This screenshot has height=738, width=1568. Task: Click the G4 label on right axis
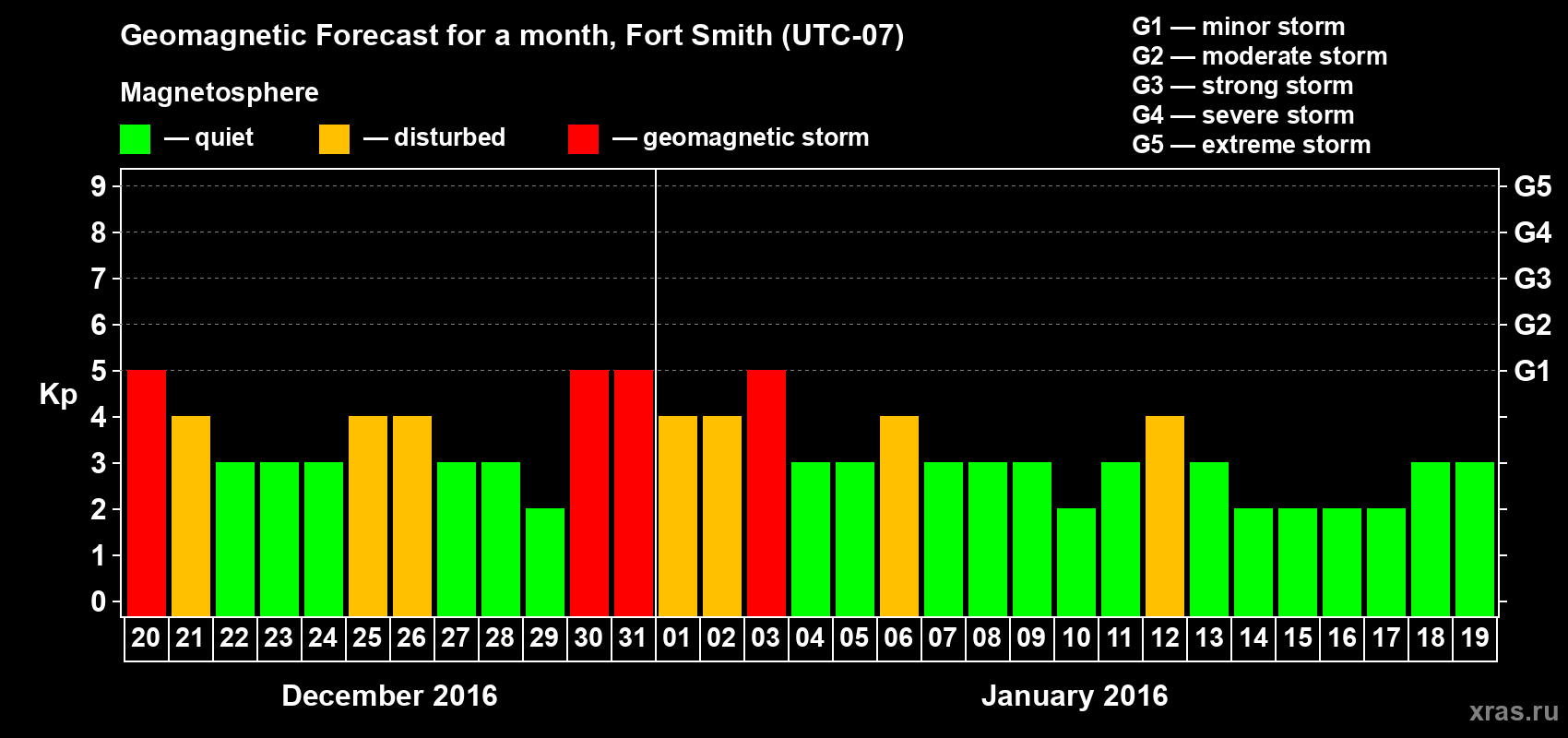coord(1533,232)
